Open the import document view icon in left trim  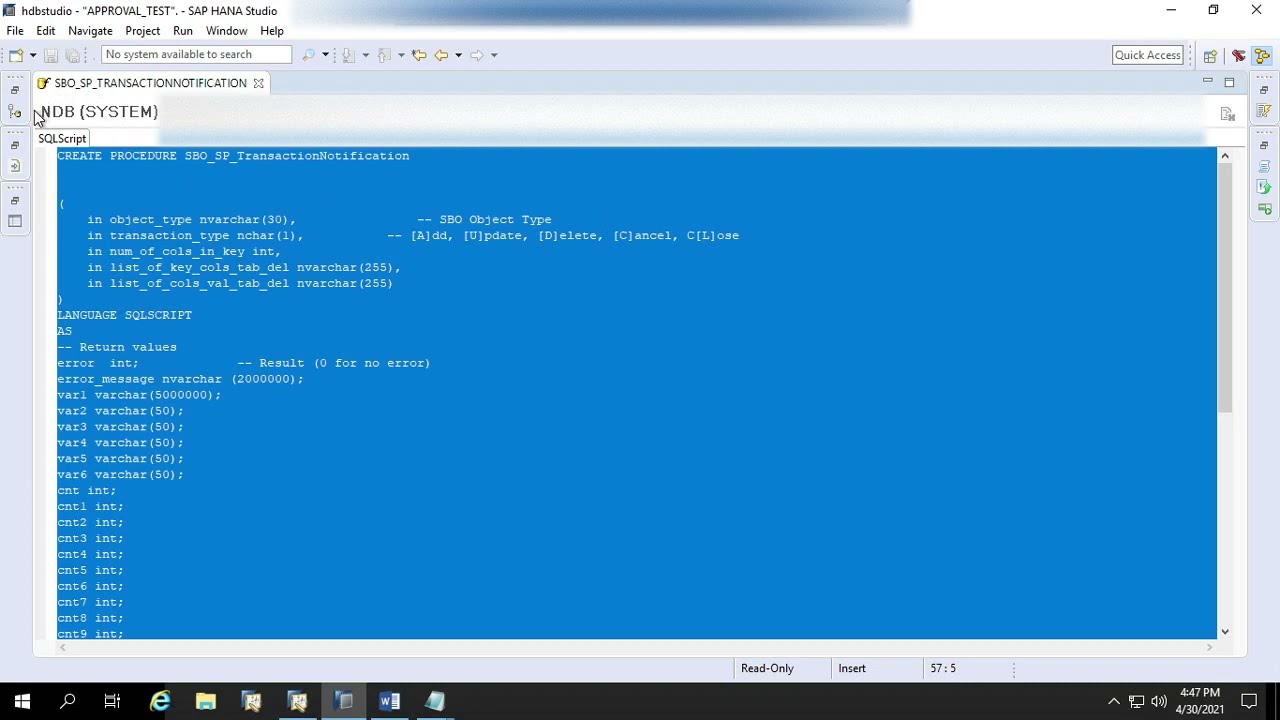click(15, 166)
